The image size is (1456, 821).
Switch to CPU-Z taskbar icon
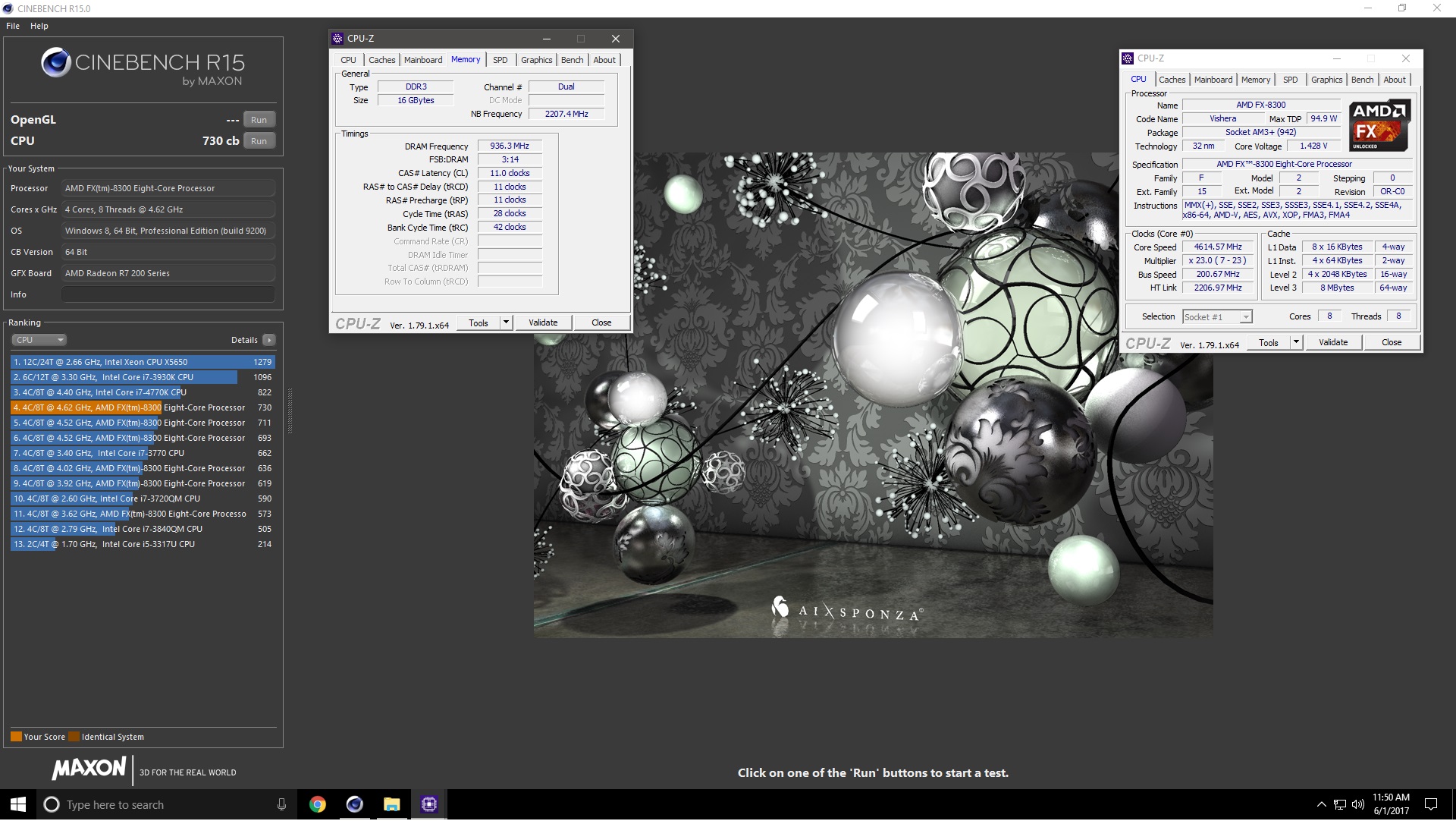429,804
